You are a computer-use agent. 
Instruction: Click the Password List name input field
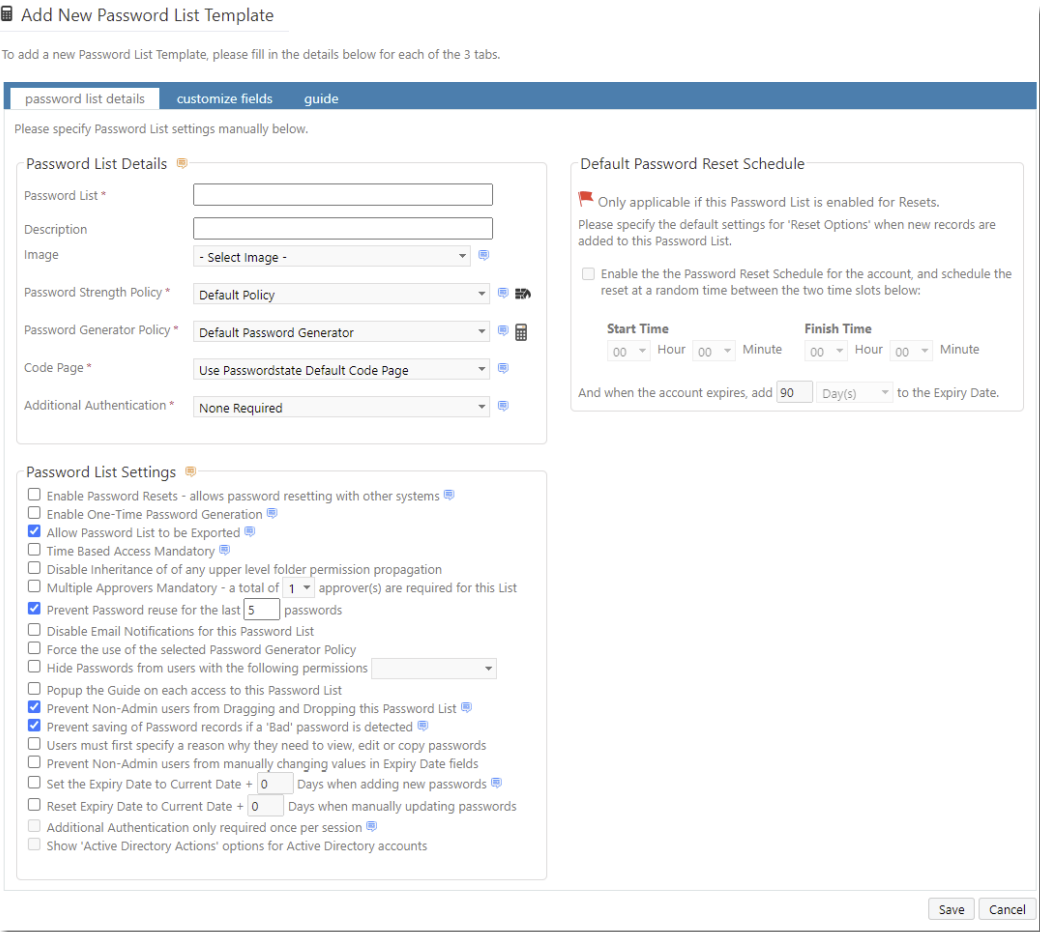click(343, 195)
